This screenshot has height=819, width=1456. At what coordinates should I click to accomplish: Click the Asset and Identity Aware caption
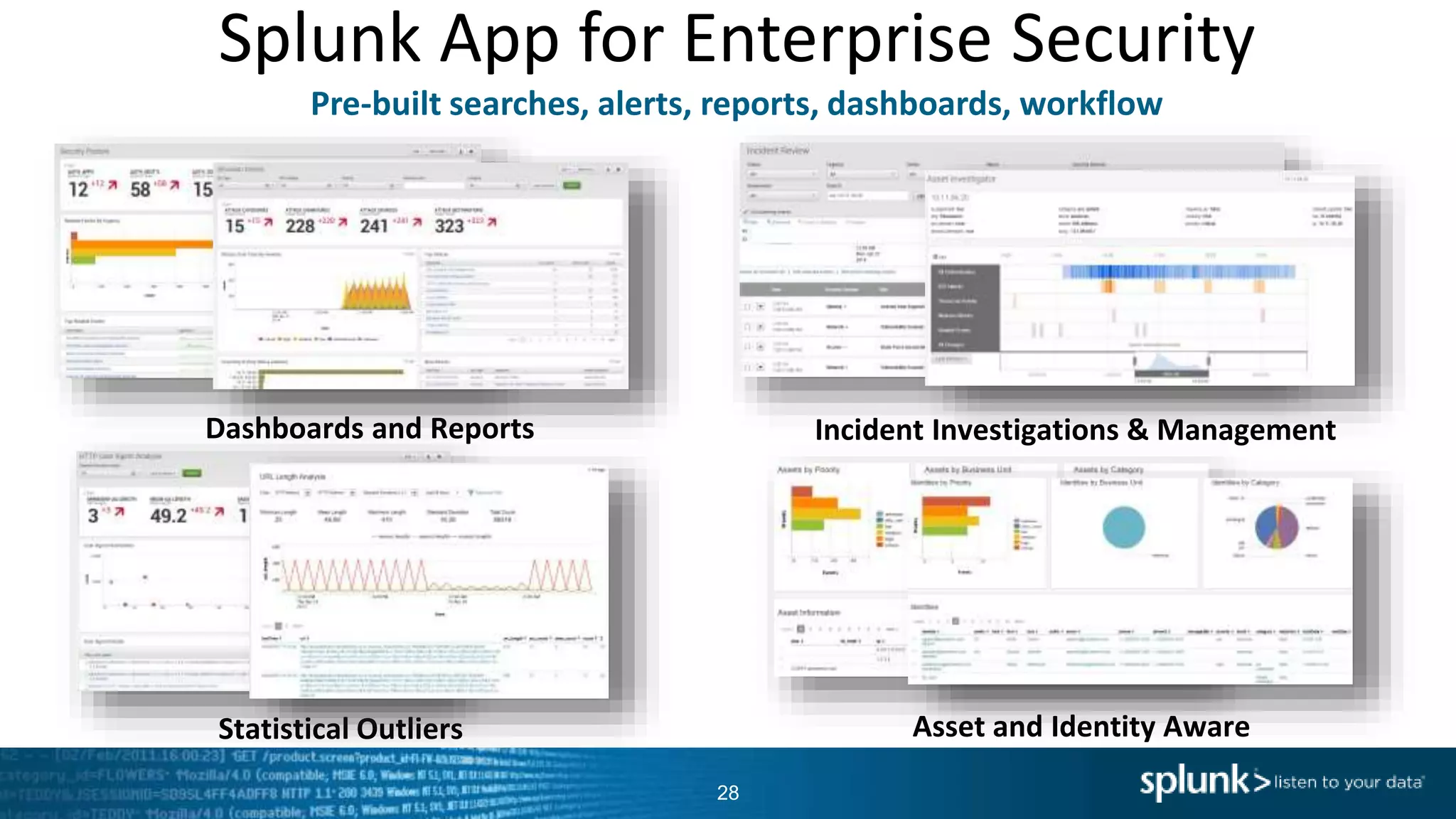pos(1081,727)
